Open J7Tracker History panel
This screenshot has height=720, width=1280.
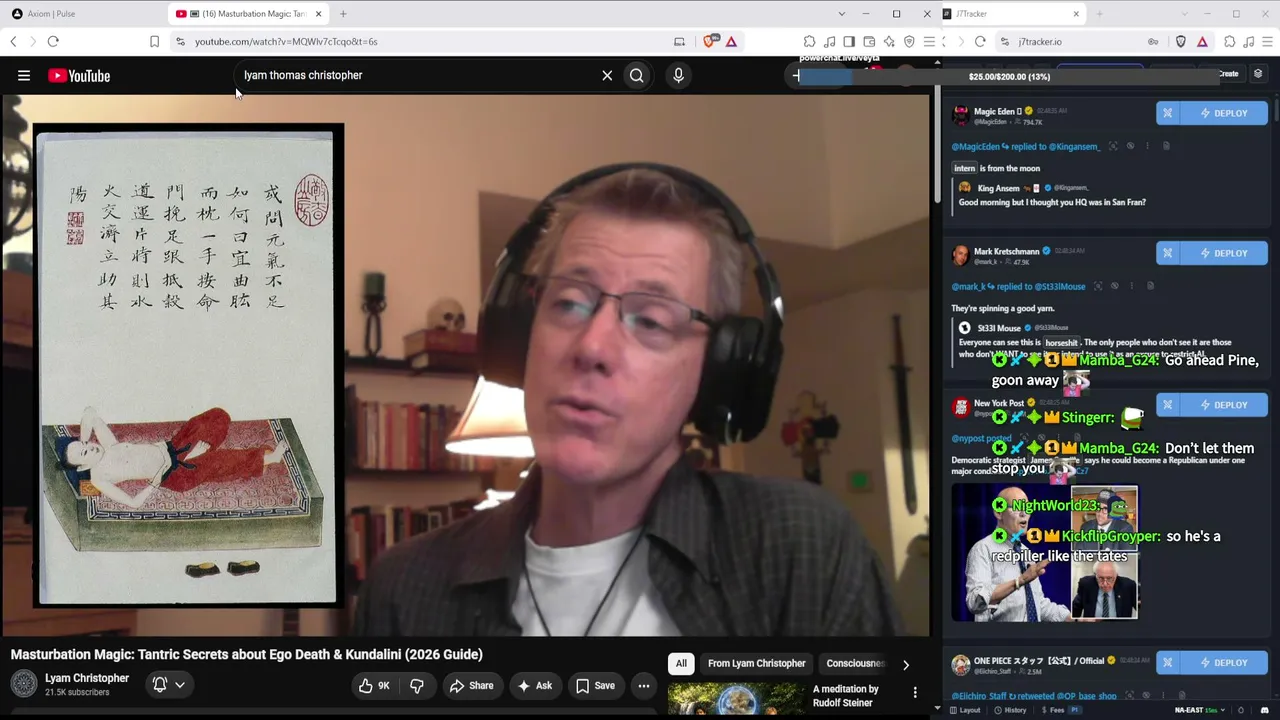click(1010, 710)
